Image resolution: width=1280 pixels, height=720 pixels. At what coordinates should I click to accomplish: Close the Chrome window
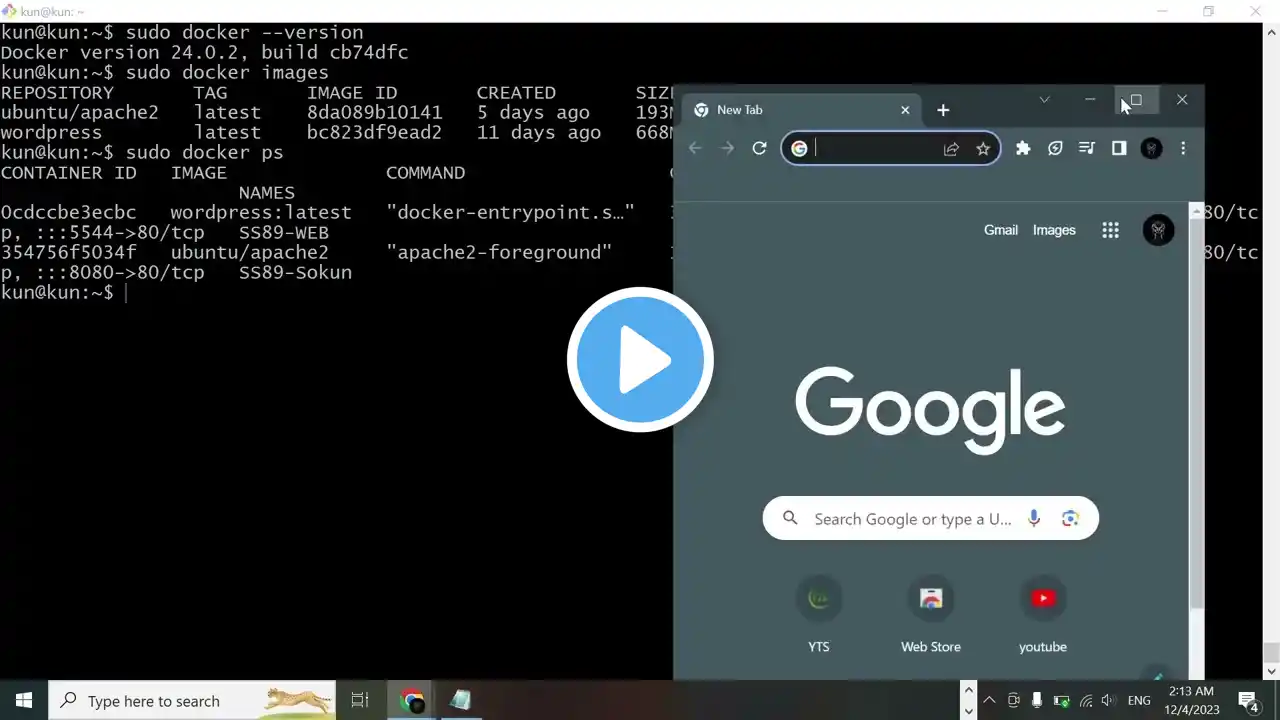[x=1182, y=100]
